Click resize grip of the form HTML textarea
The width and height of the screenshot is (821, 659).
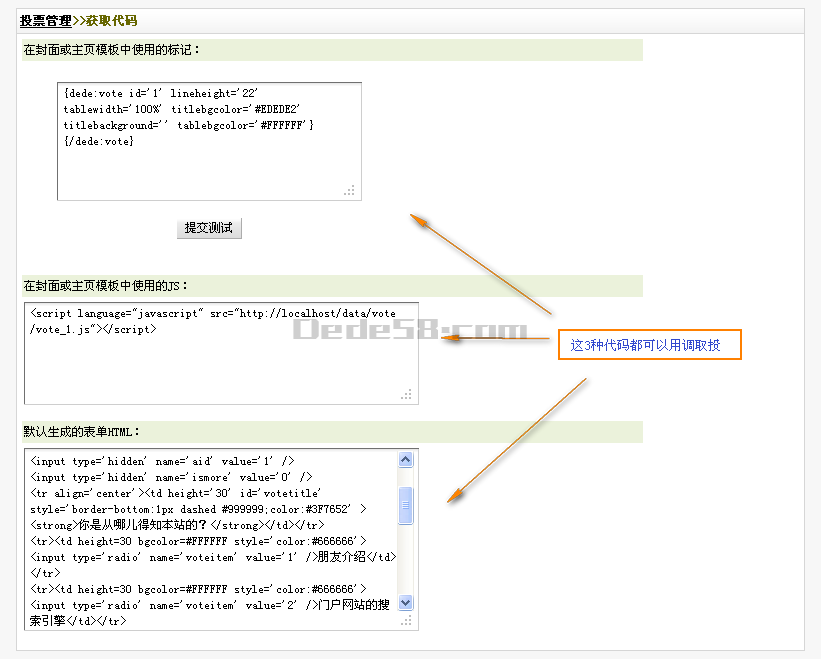coord(406,621)
